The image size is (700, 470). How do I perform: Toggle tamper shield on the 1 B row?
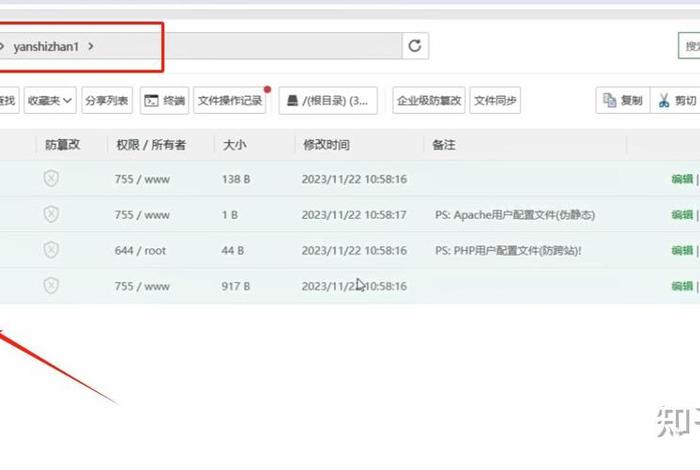click(x=51, y=214)
